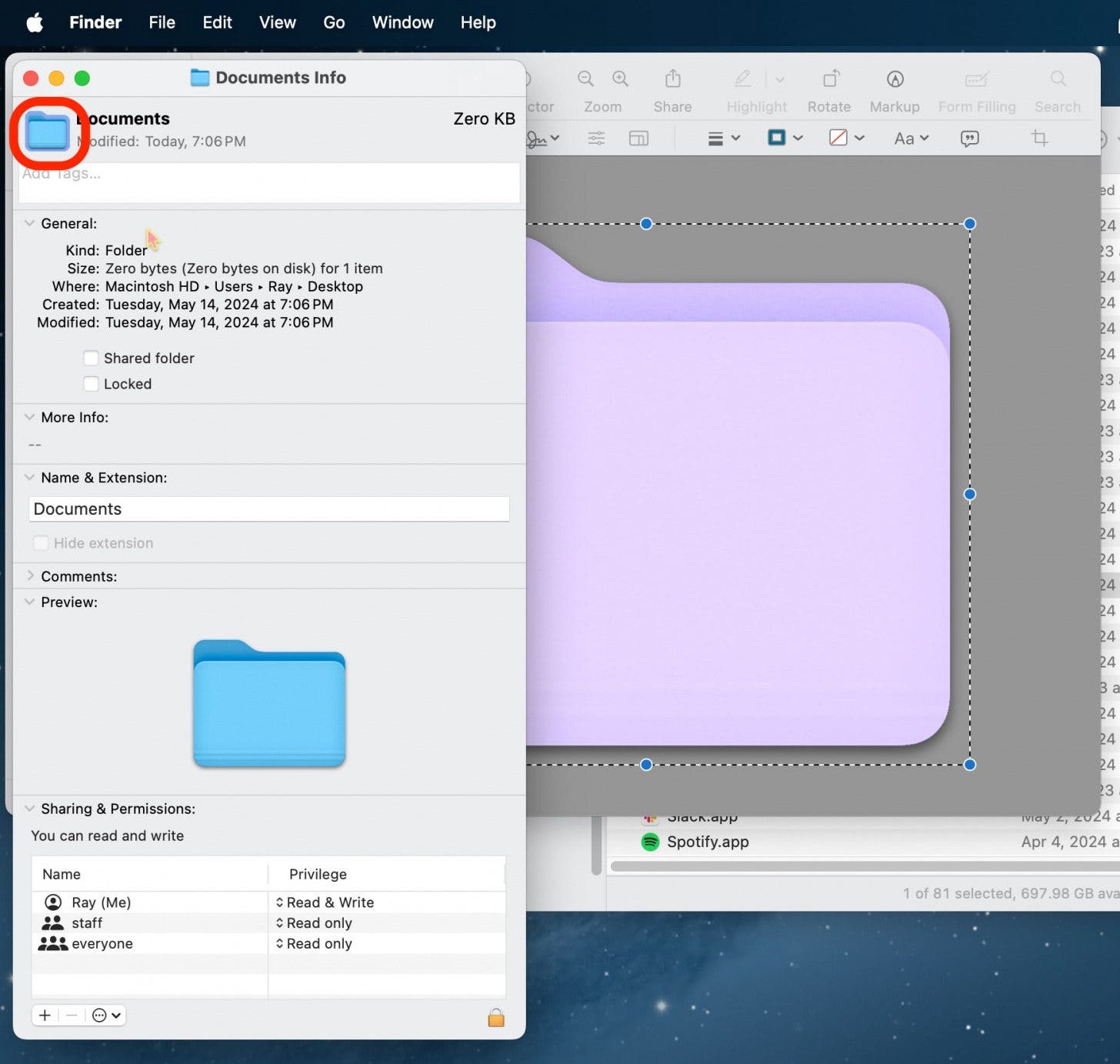Open the Go menu in the menu bar
The image size is (1120, 1064).
pos(334,22)
